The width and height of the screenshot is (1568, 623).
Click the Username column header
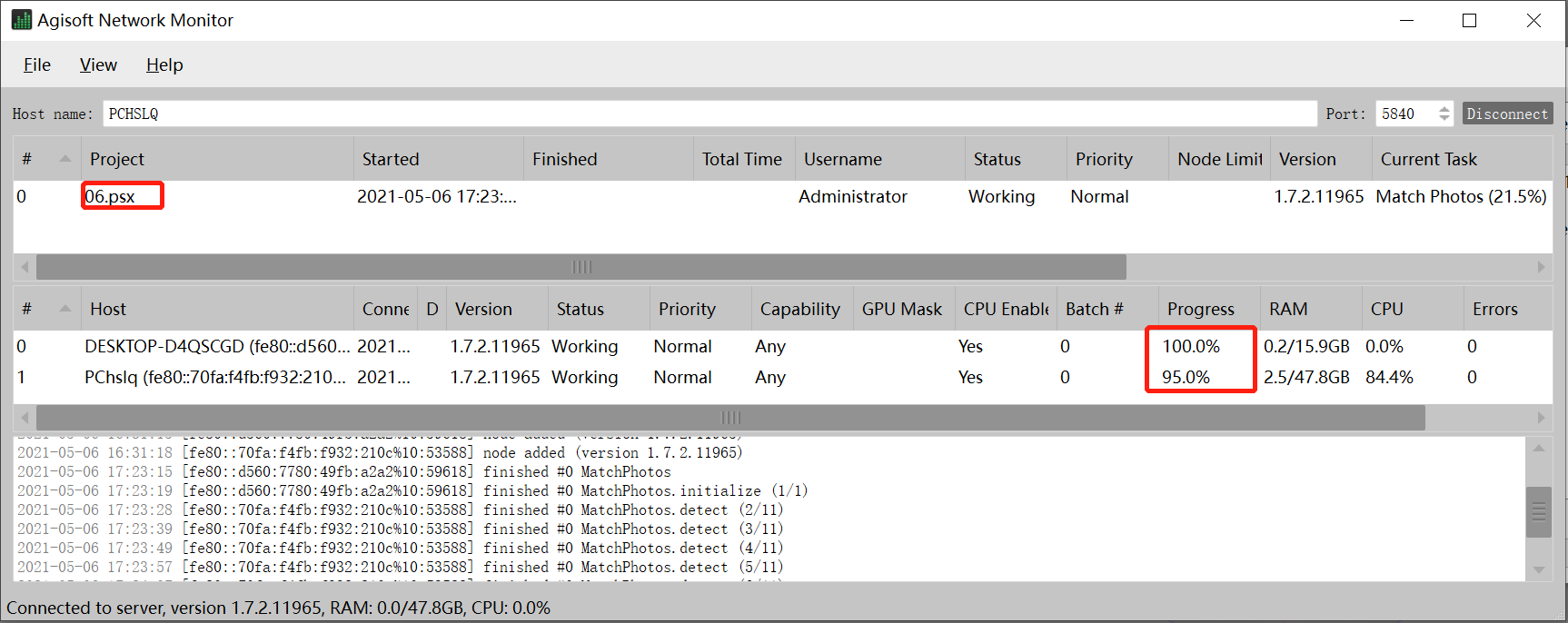tap(879, 159)
